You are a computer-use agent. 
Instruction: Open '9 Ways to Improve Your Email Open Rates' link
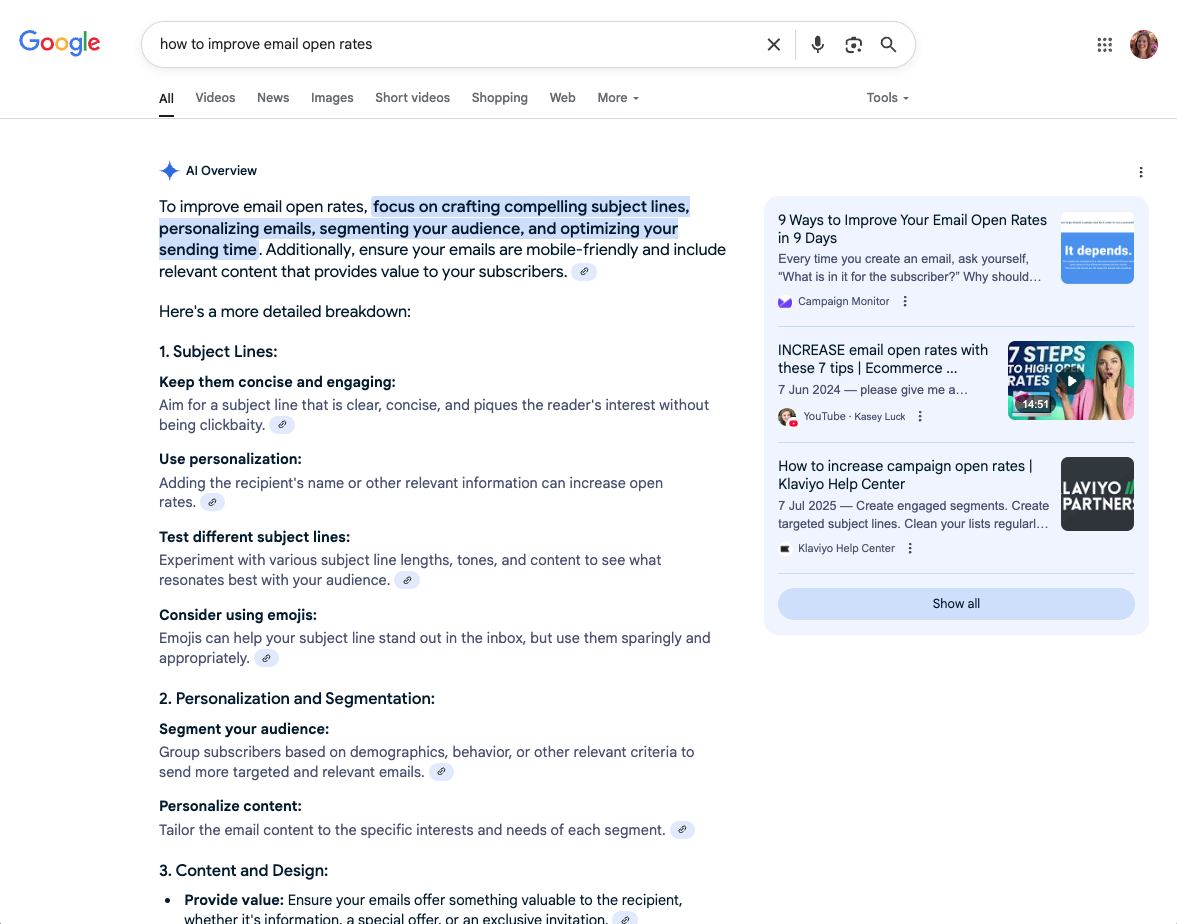(x=912, y=229)
